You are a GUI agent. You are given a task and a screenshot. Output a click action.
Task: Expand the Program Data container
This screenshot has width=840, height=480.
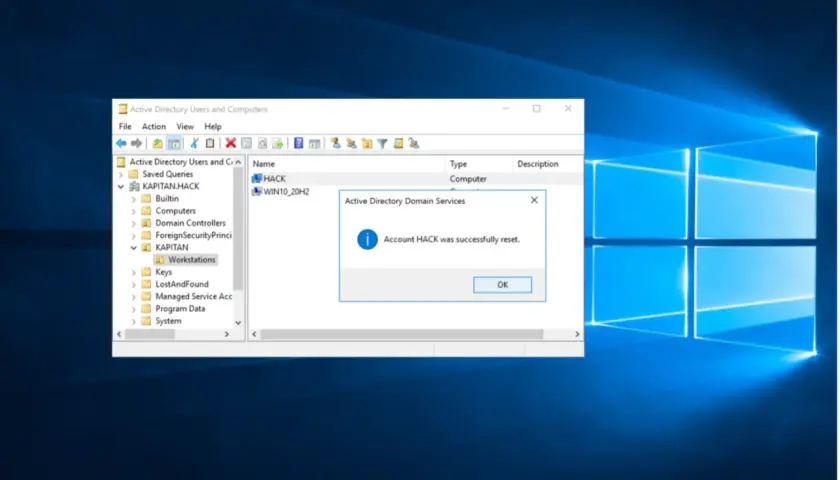133,309
